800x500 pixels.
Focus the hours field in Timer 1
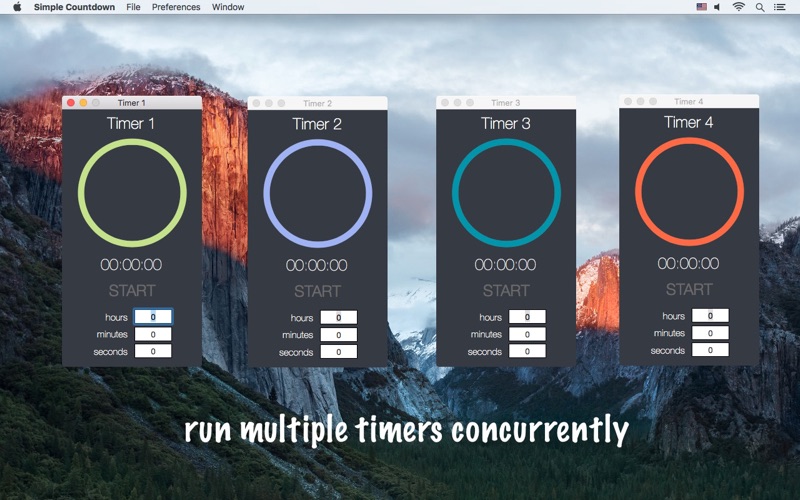[153, 316]
